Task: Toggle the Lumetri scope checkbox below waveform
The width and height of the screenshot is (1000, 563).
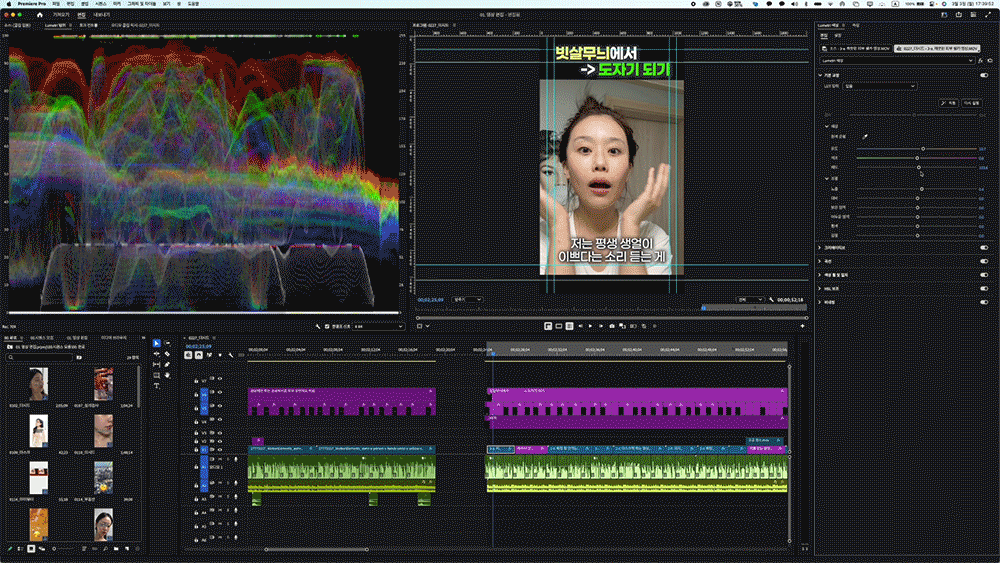Action: (329, 326)
